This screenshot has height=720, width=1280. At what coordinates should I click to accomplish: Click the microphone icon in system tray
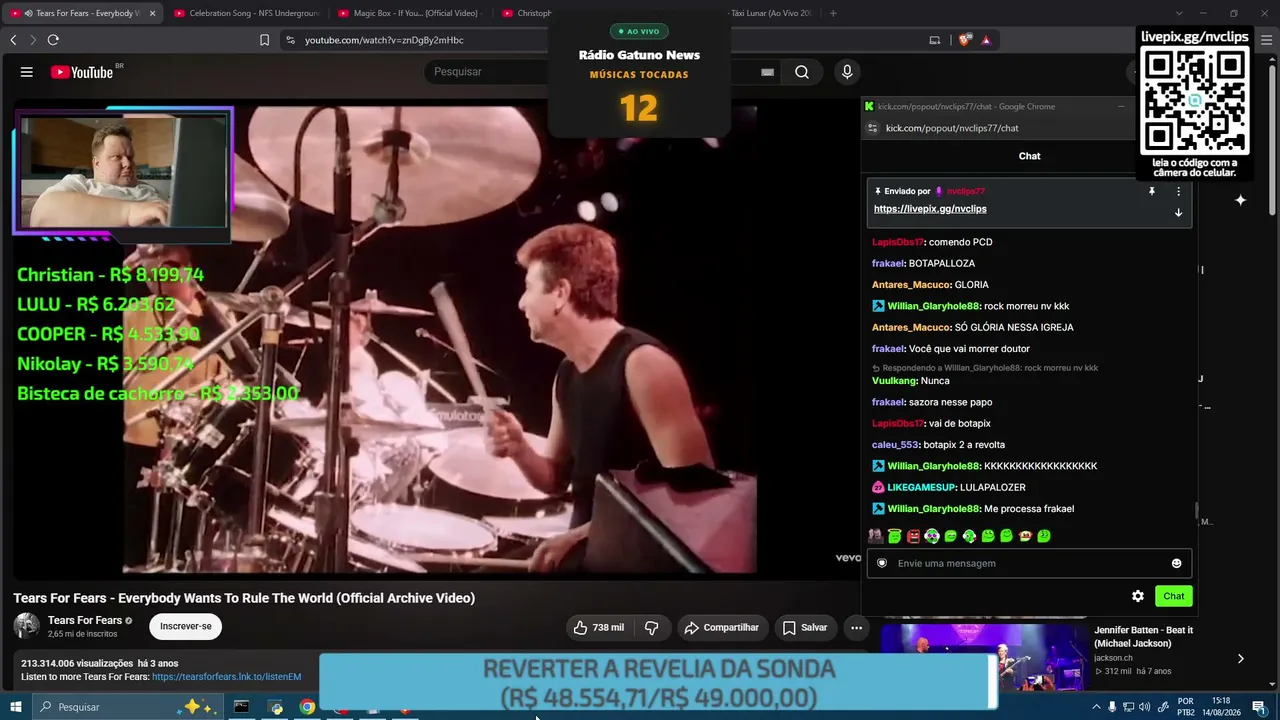1112,707
